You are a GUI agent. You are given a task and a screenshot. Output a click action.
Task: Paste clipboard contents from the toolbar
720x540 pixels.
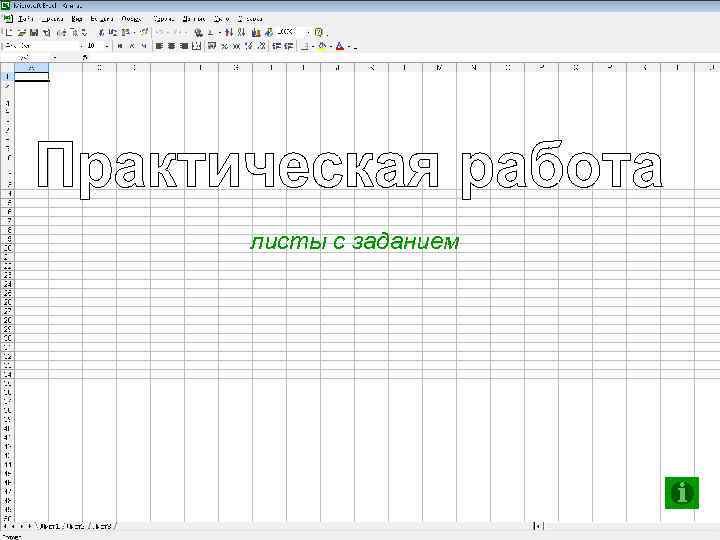pyautogui.click(x=124, y=32)
